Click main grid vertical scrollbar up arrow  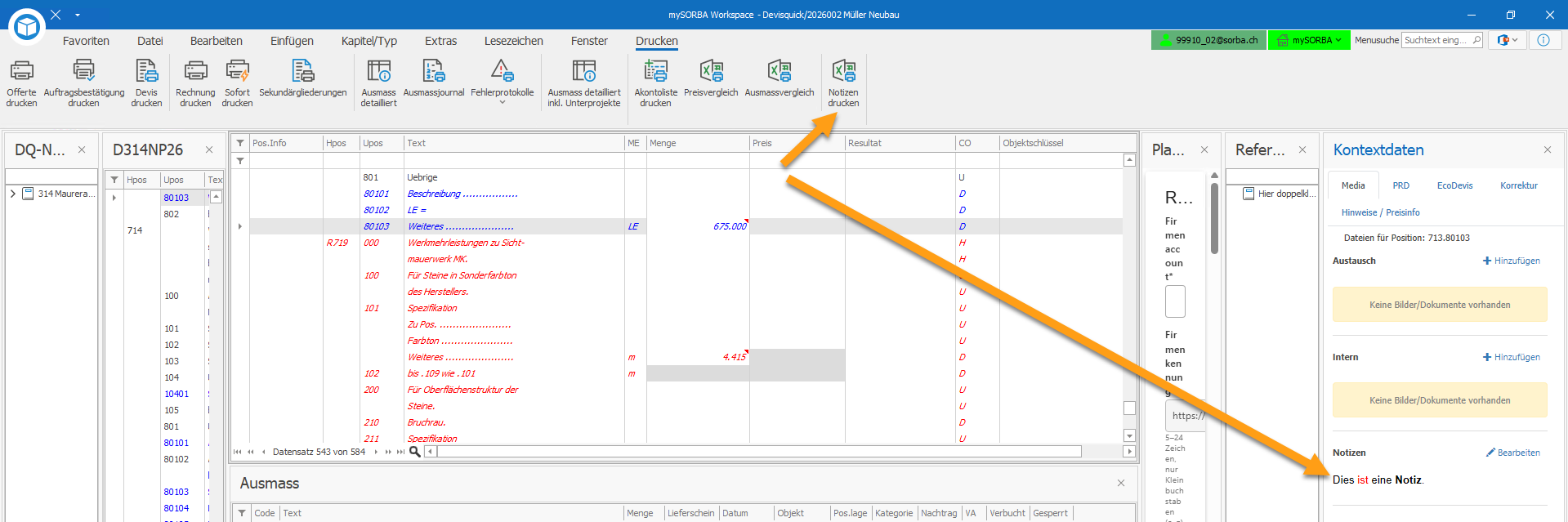1129,160
